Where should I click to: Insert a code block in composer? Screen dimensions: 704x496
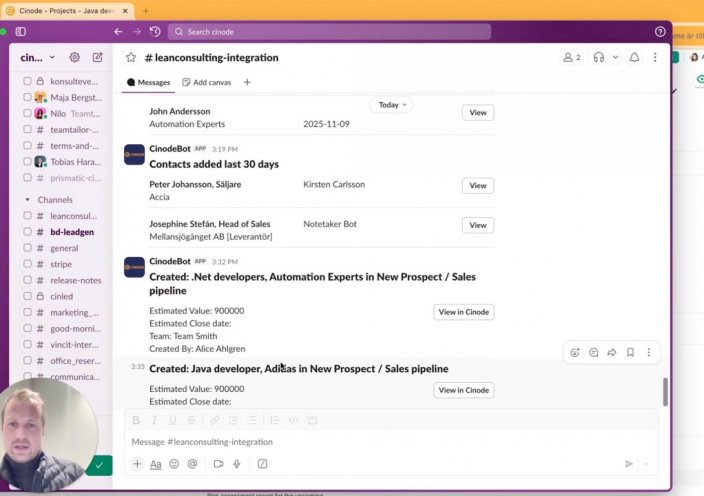click(x=312, y=420)
